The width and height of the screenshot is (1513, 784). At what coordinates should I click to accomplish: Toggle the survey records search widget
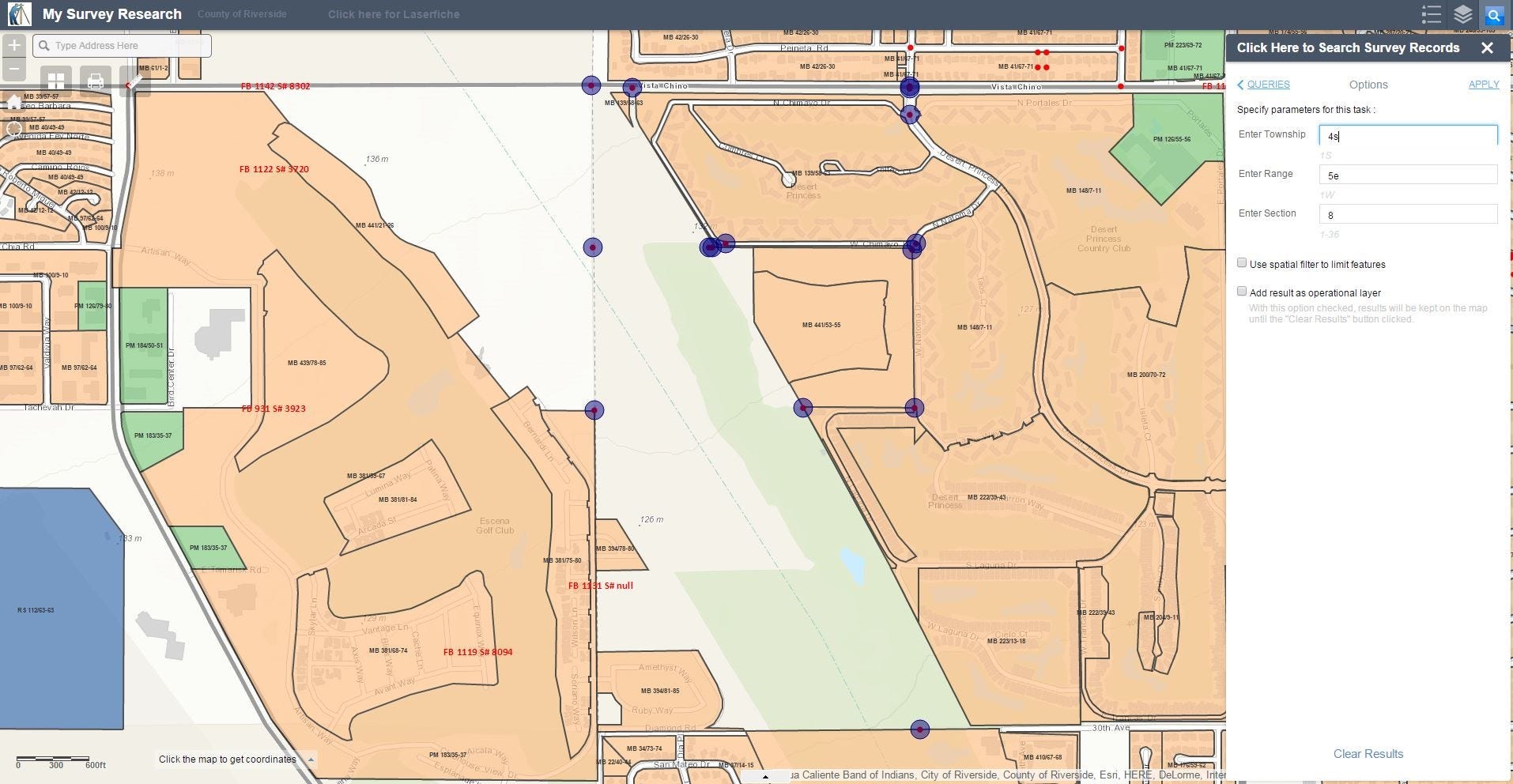[1494, 15]
